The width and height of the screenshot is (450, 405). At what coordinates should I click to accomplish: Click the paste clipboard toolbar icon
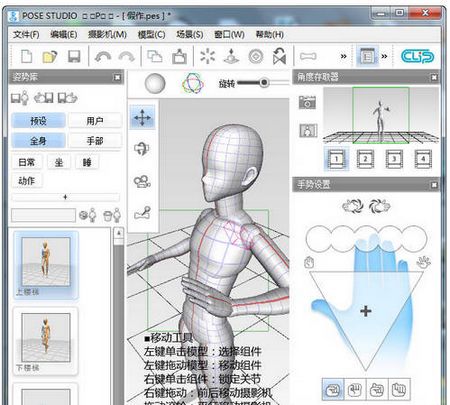point(179,56)
